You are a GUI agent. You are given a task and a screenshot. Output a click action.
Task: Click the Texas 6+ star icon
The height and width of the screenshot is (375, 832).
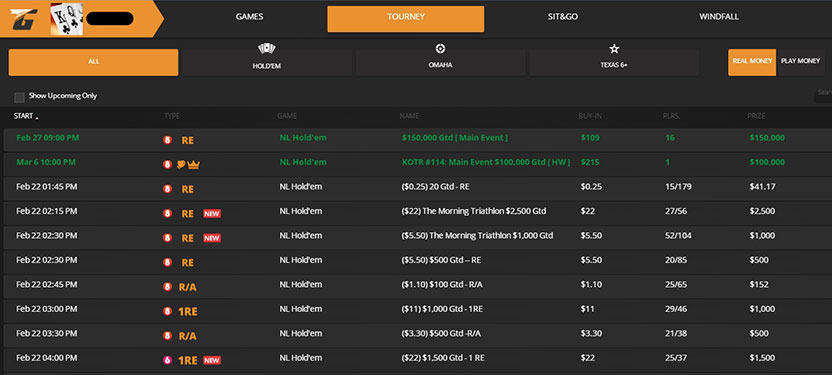614,49
